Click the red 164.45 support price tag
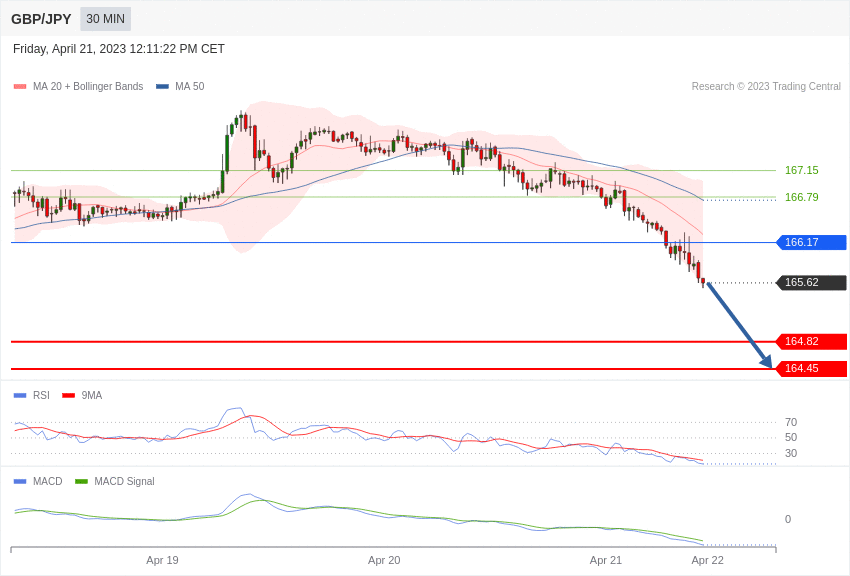 (x=812, y=368)
